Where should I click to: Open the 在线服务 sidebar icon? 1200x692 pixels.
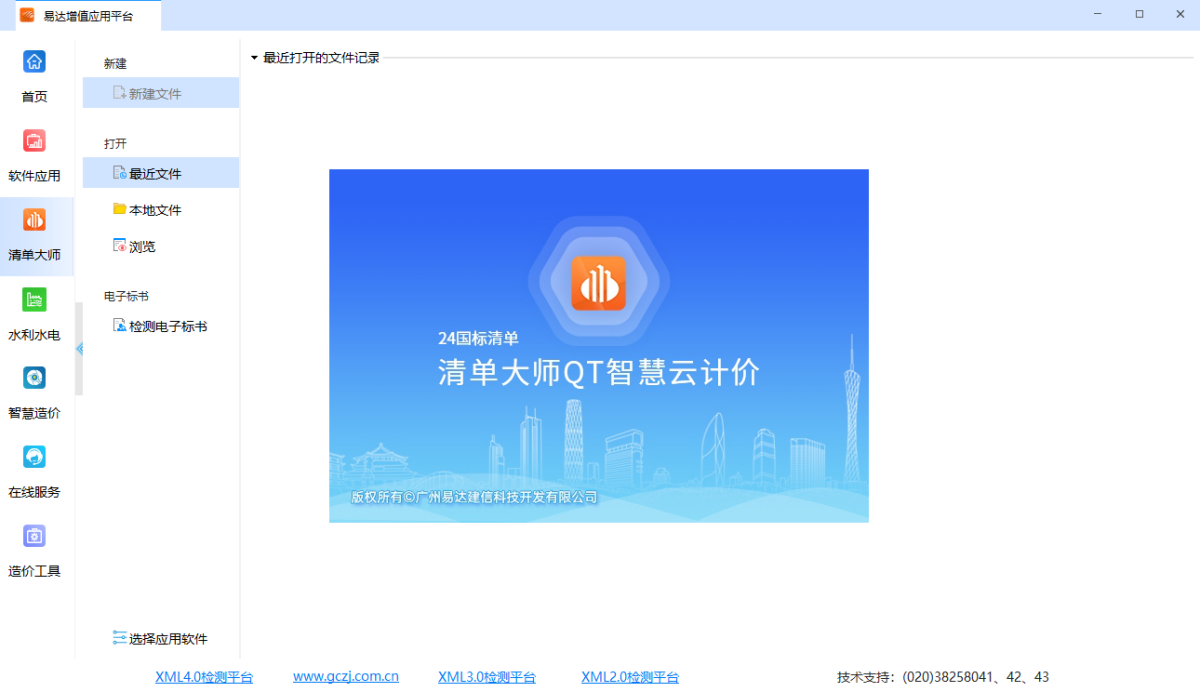coord(34,457)
